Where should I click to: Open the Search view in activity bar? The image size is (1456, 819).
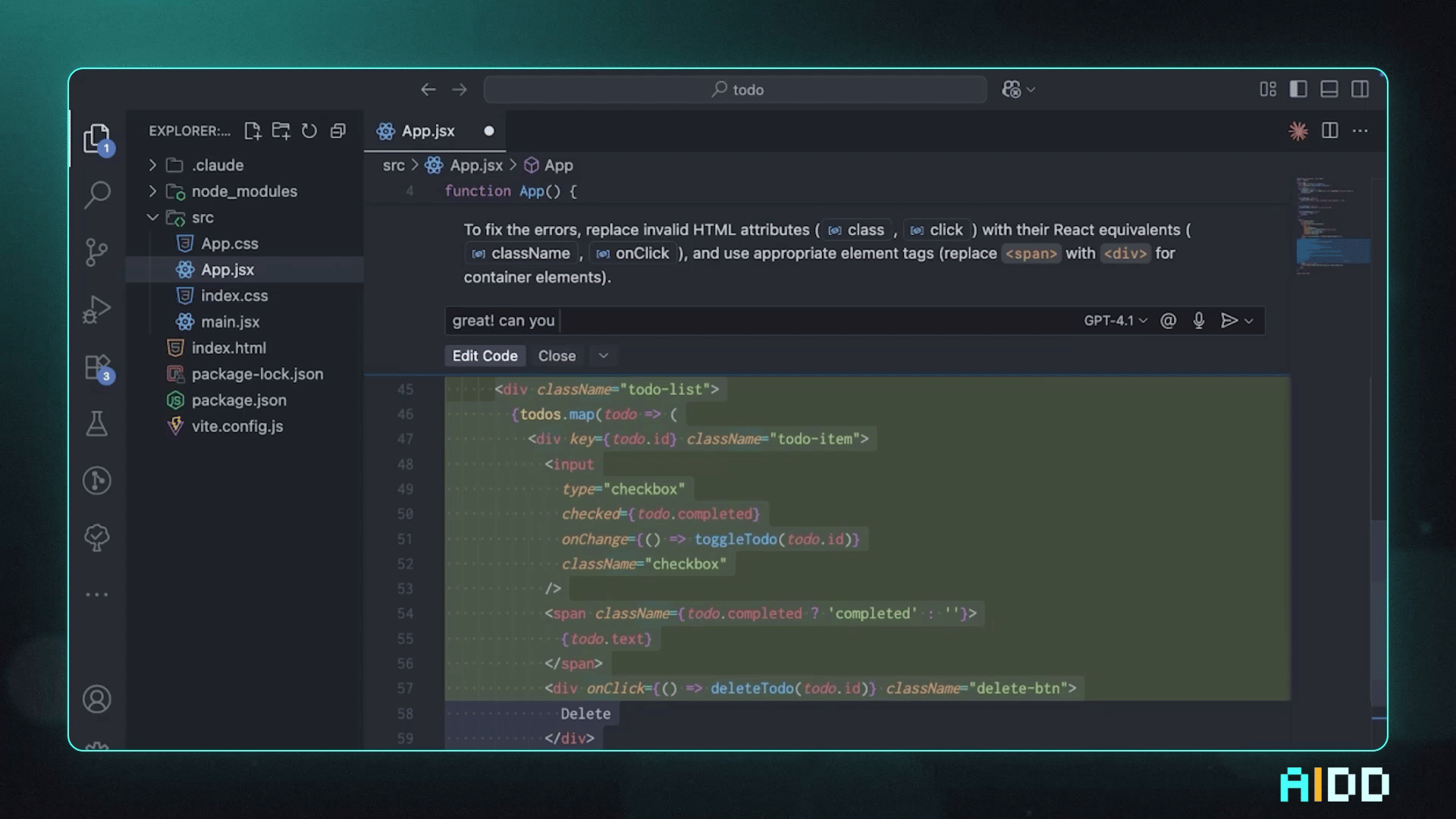click(97, 195)
